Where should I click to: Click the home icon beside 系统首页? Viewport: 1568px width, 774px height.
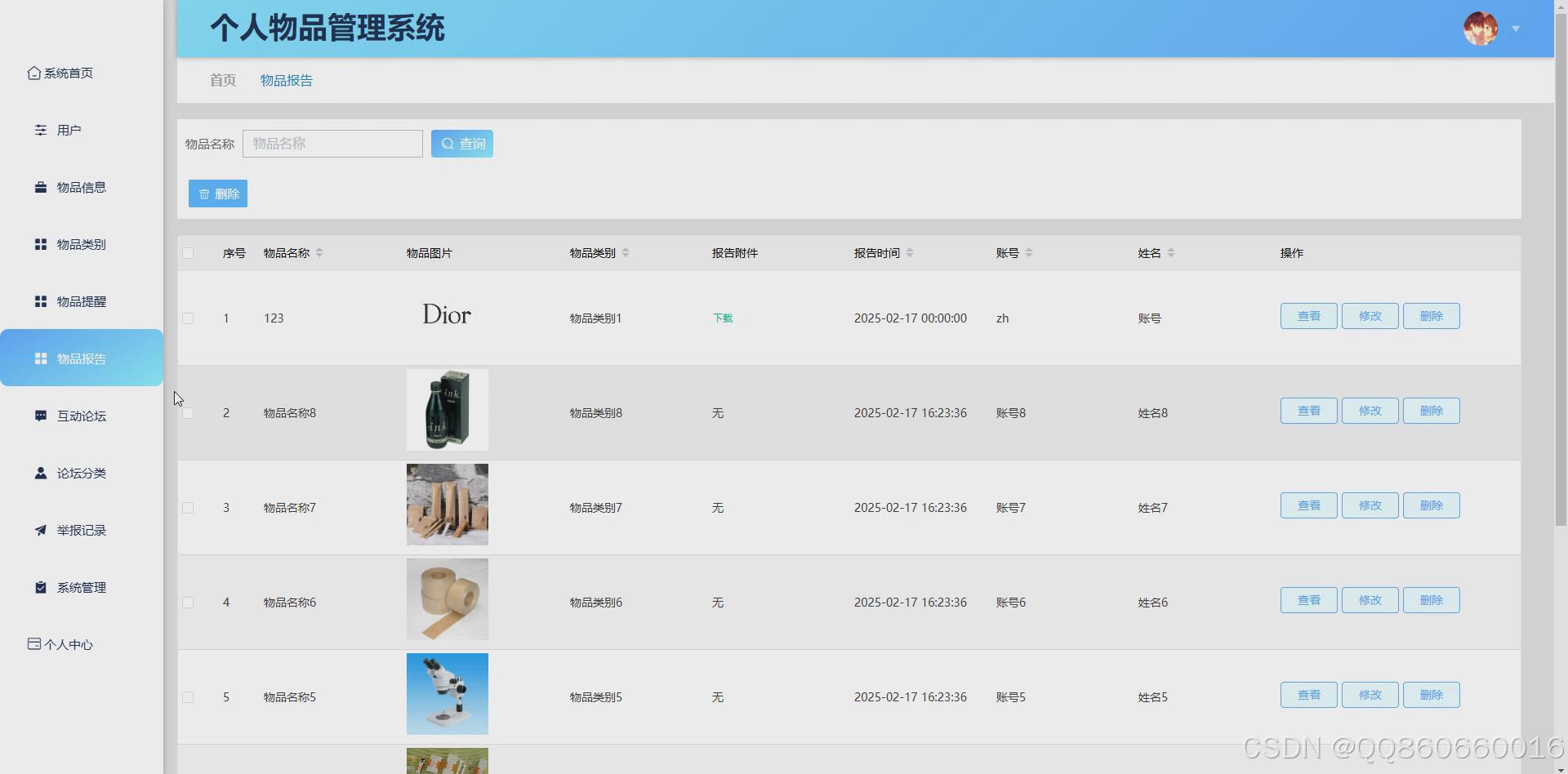coord(33,73)
